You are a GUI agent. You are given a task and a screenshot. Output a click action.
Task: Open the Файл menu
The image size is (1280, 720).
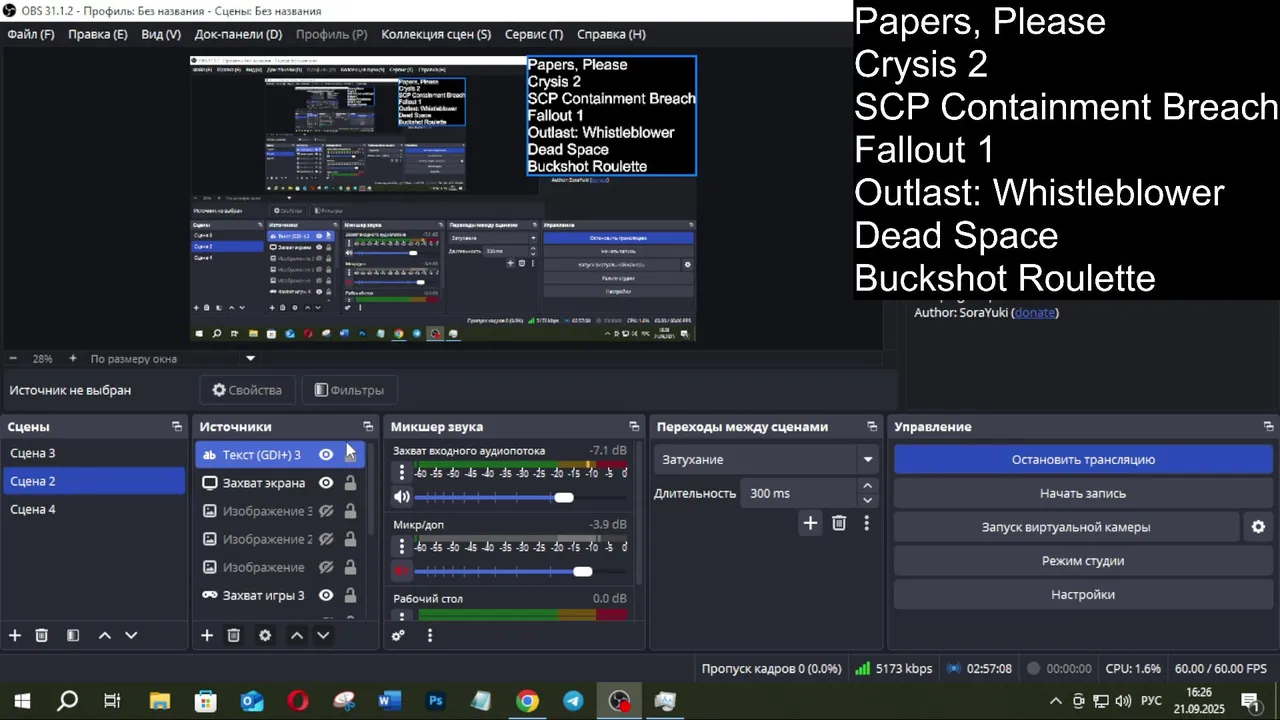pos(31,34)
